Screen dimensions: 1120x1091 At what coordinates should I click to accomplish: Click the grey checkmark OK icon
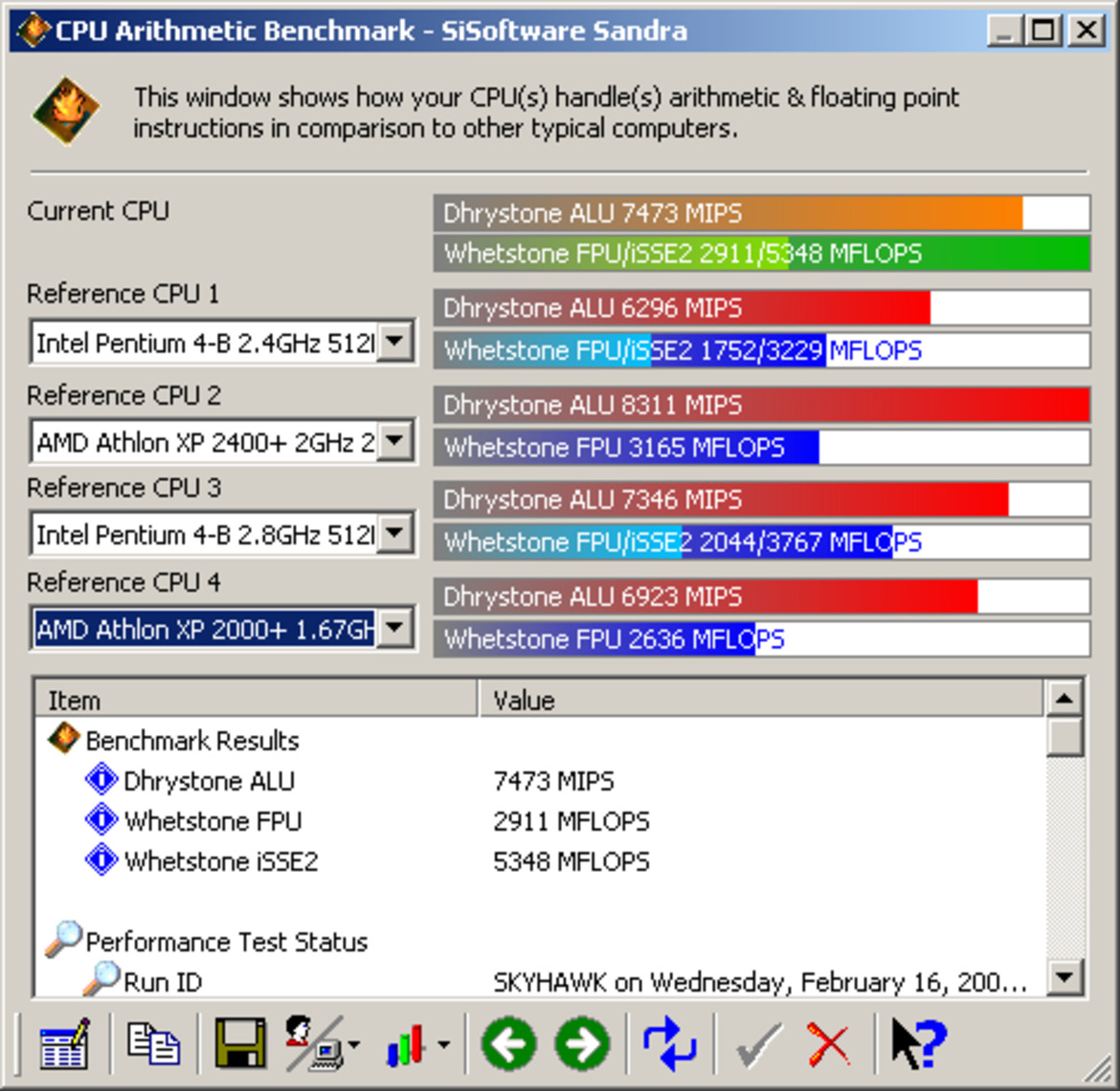coord(757,1045)
